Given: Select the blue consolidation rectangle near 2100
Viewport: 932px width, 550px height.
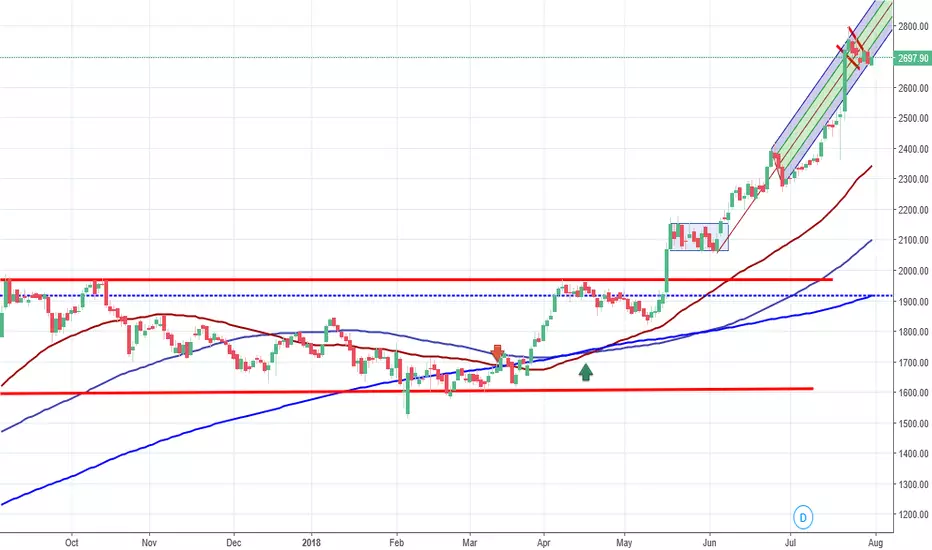Looking at the screenshot, I should pos(698,237).
